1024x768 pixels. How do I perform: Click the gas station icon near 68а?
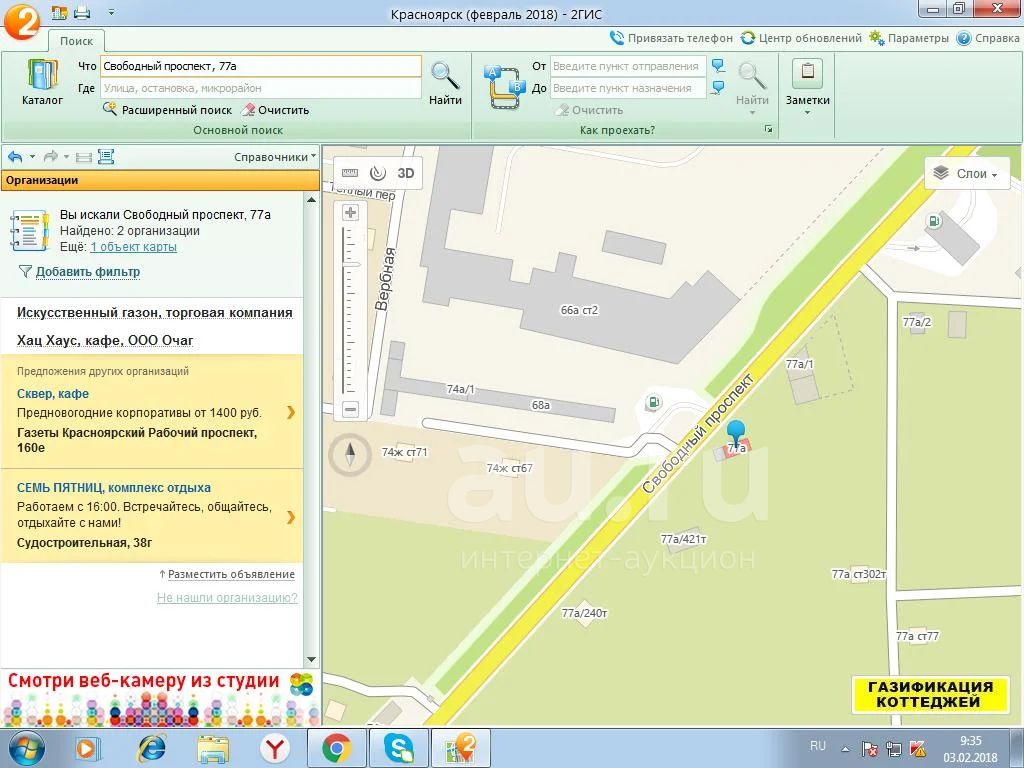tap(652, 402)
